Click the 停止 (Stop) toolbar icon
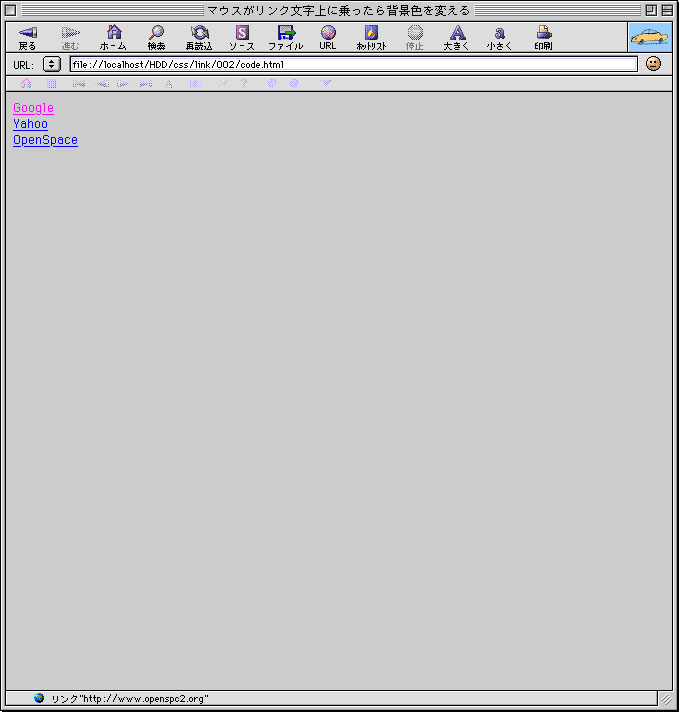This screenshot has width=679, height=712. [x=415, y=37]
